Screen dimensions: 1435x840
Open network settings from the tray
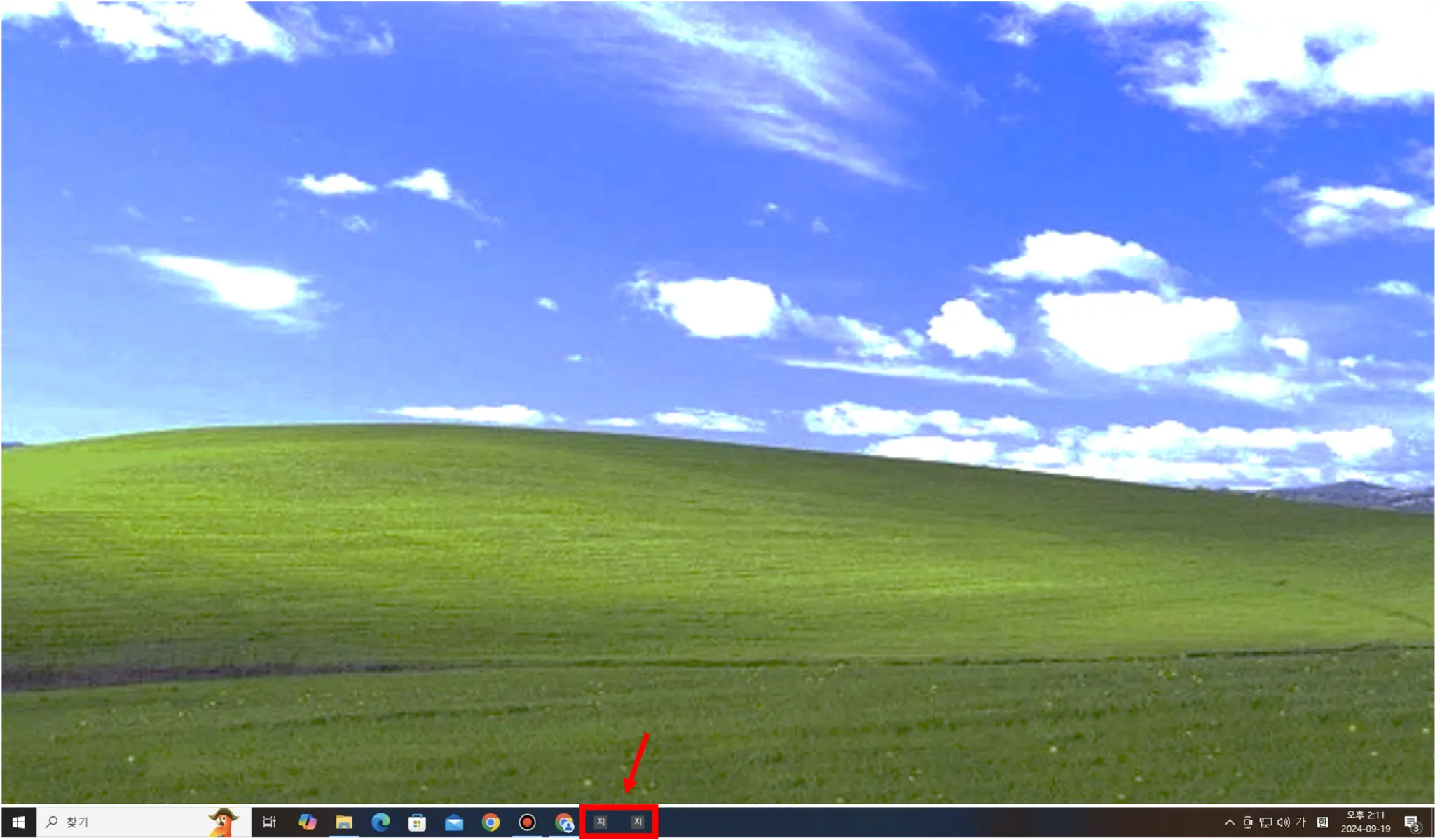coord(1265,822)
